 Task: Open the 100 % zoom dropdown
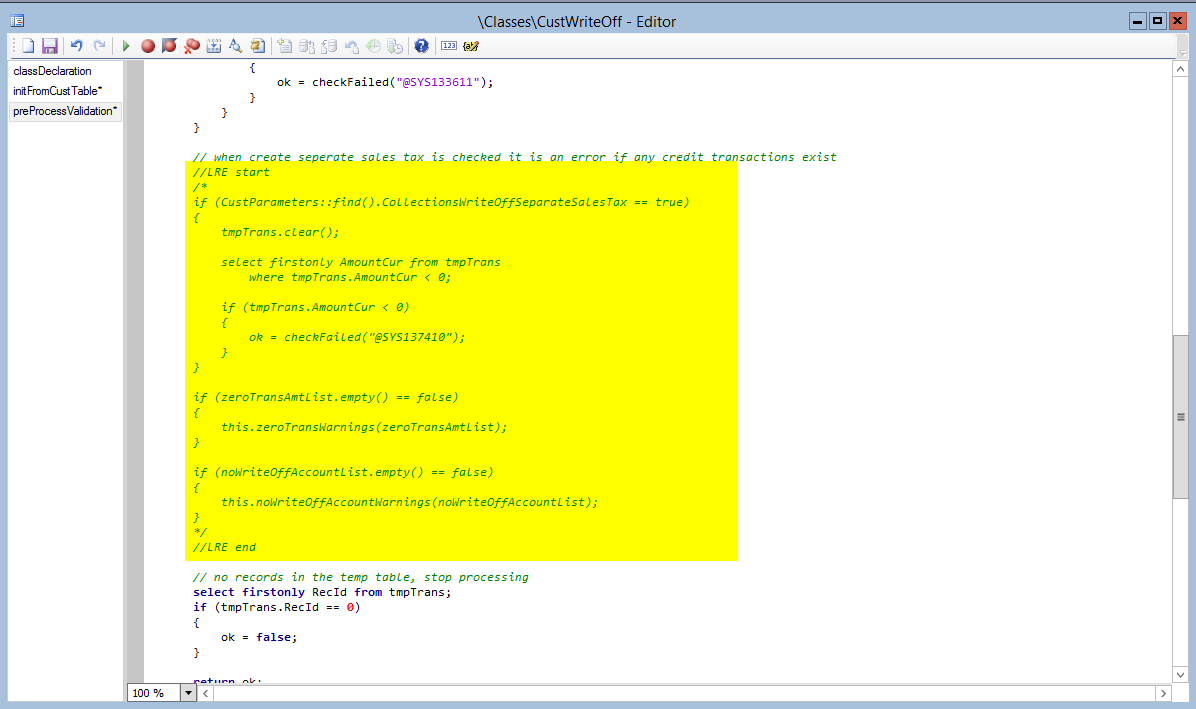188,693
